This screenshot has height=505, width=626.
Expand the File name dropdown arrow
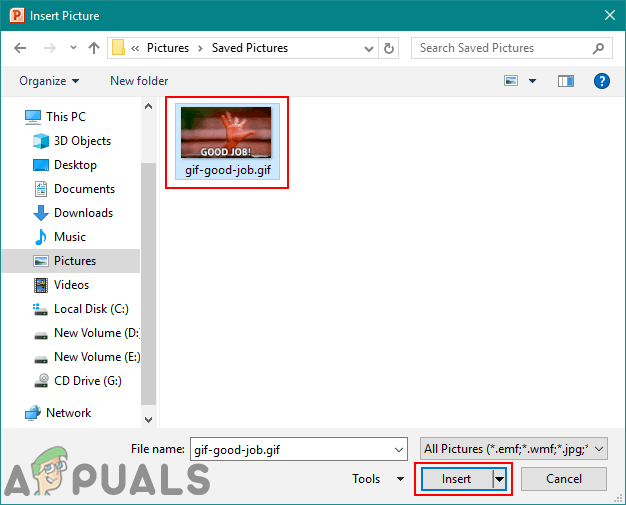pos(398,450)
